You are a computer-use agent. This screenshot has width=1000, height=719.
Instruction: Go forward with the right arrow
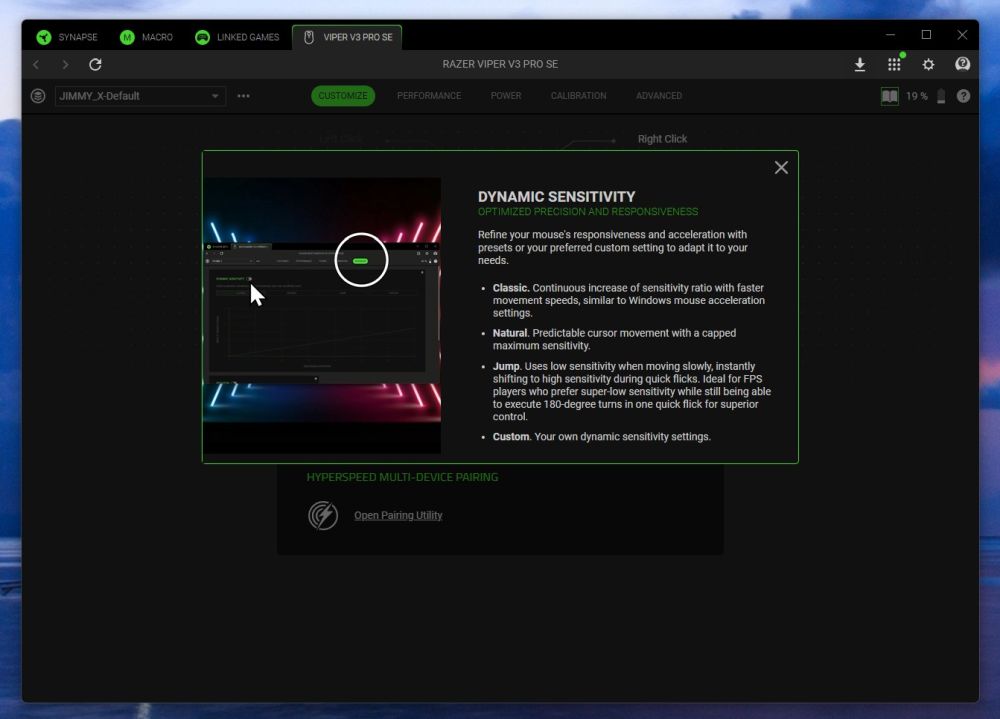pyautogui.click(x=66, y=65)
